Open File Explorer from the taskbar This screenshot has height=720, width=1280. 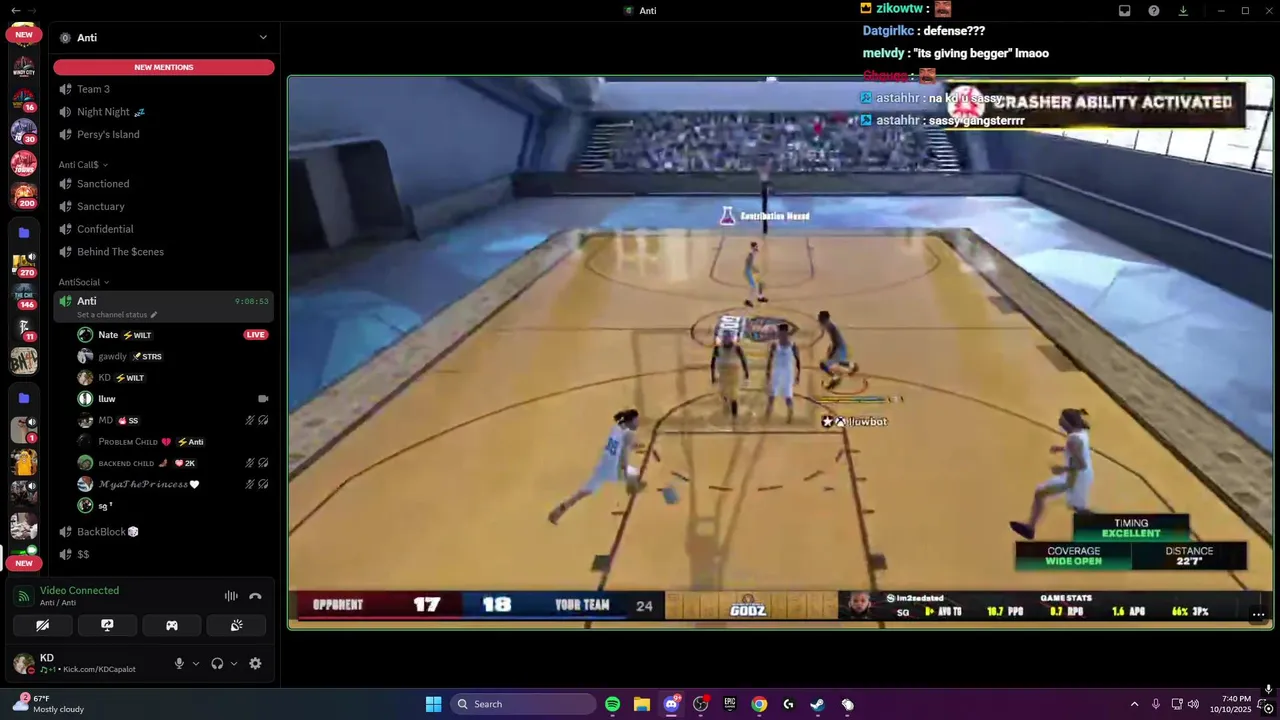pos(642,704)
